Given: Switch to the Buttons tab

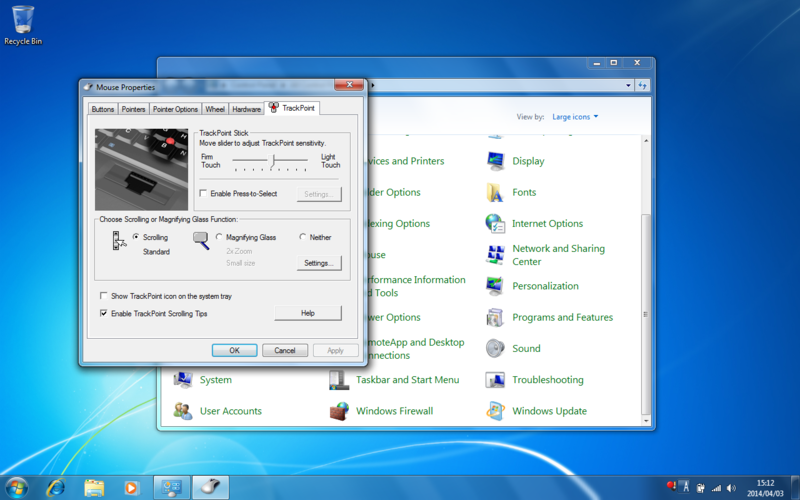Looking at the screenshot, I should 103,109.
